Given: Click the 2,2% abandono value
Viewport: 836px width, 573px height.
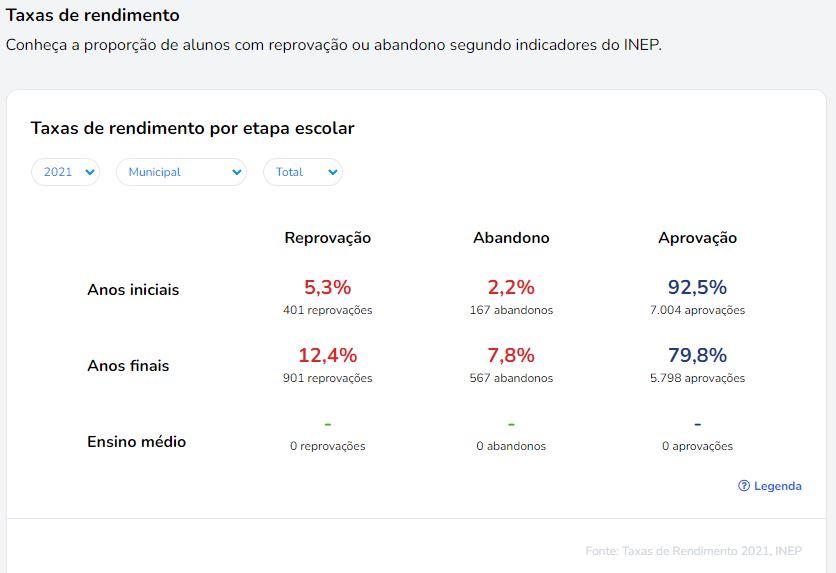Looking at the screenshot, I should [511, 288].
